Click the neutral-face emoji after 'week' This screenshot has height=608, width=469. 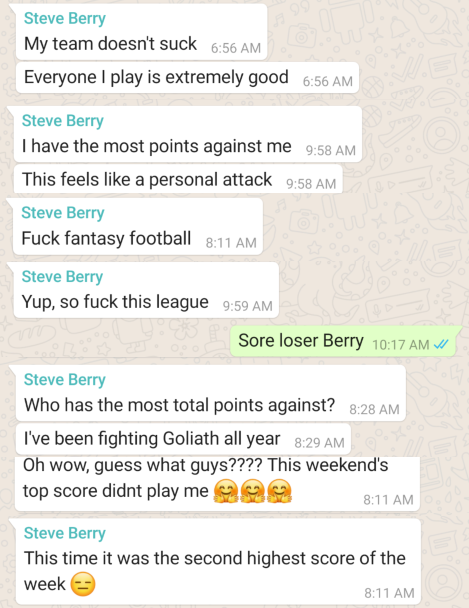(x=83, y=584)
